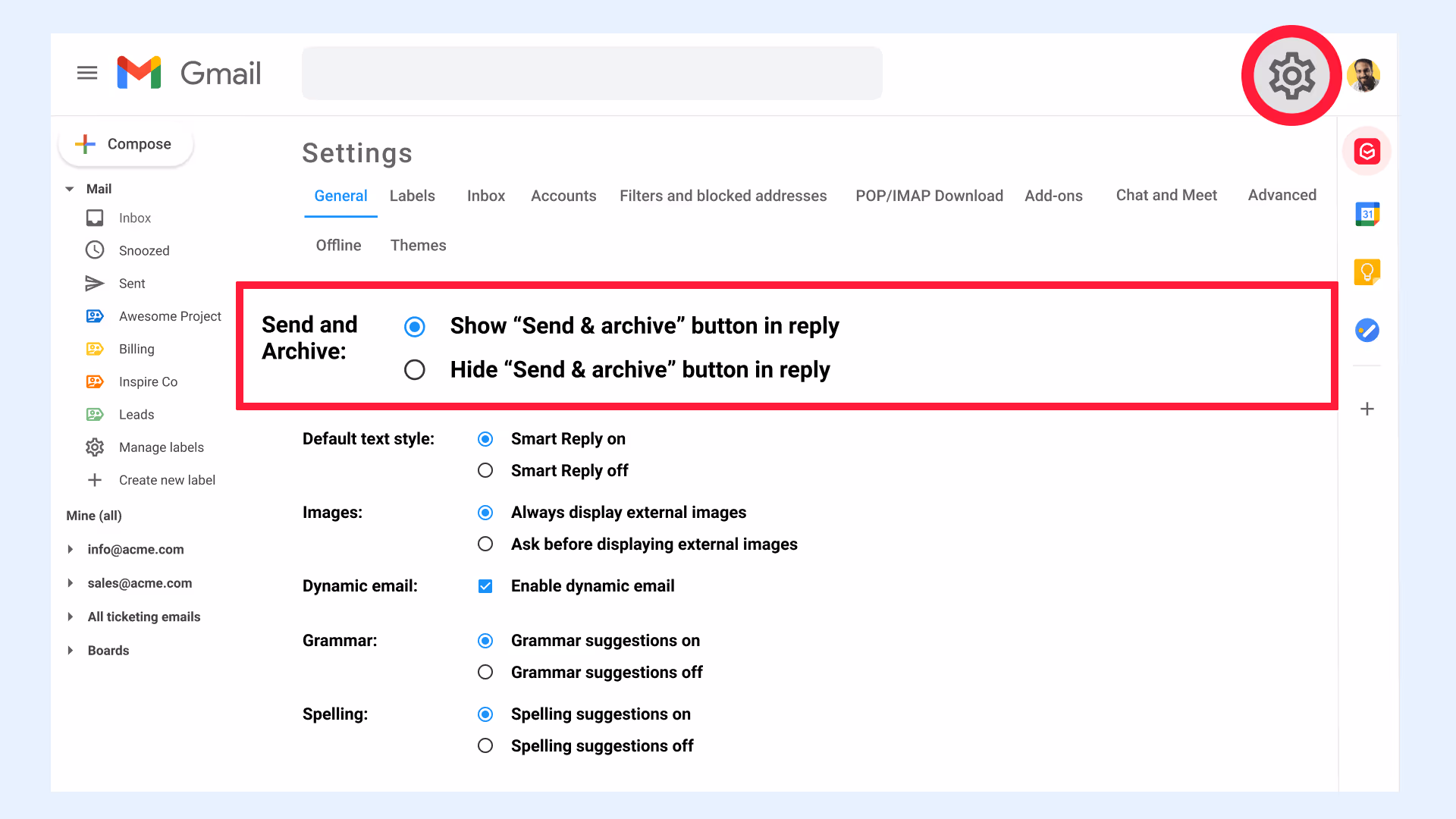Select Ask before displaying external images
This screenshot has width=1456, height=819.
[x=485, y=544]
